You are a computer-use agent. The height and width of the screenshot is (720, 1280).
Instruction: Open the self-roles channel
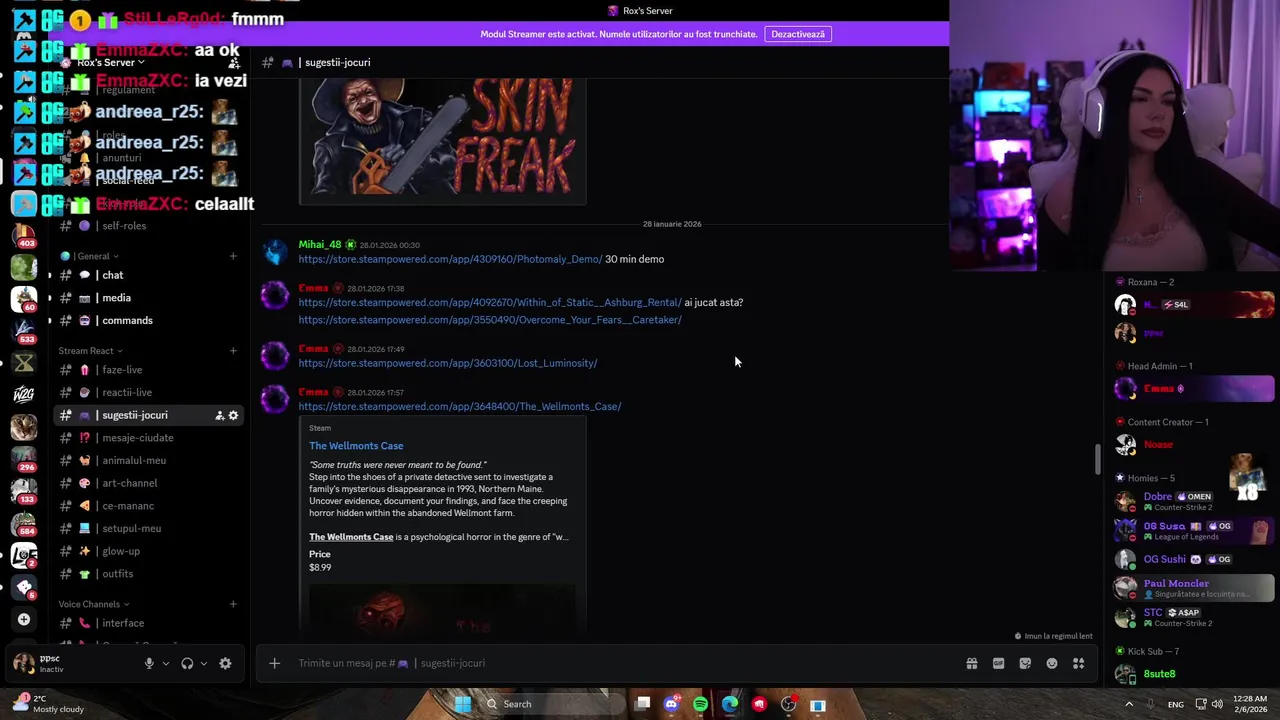point(148,226)
